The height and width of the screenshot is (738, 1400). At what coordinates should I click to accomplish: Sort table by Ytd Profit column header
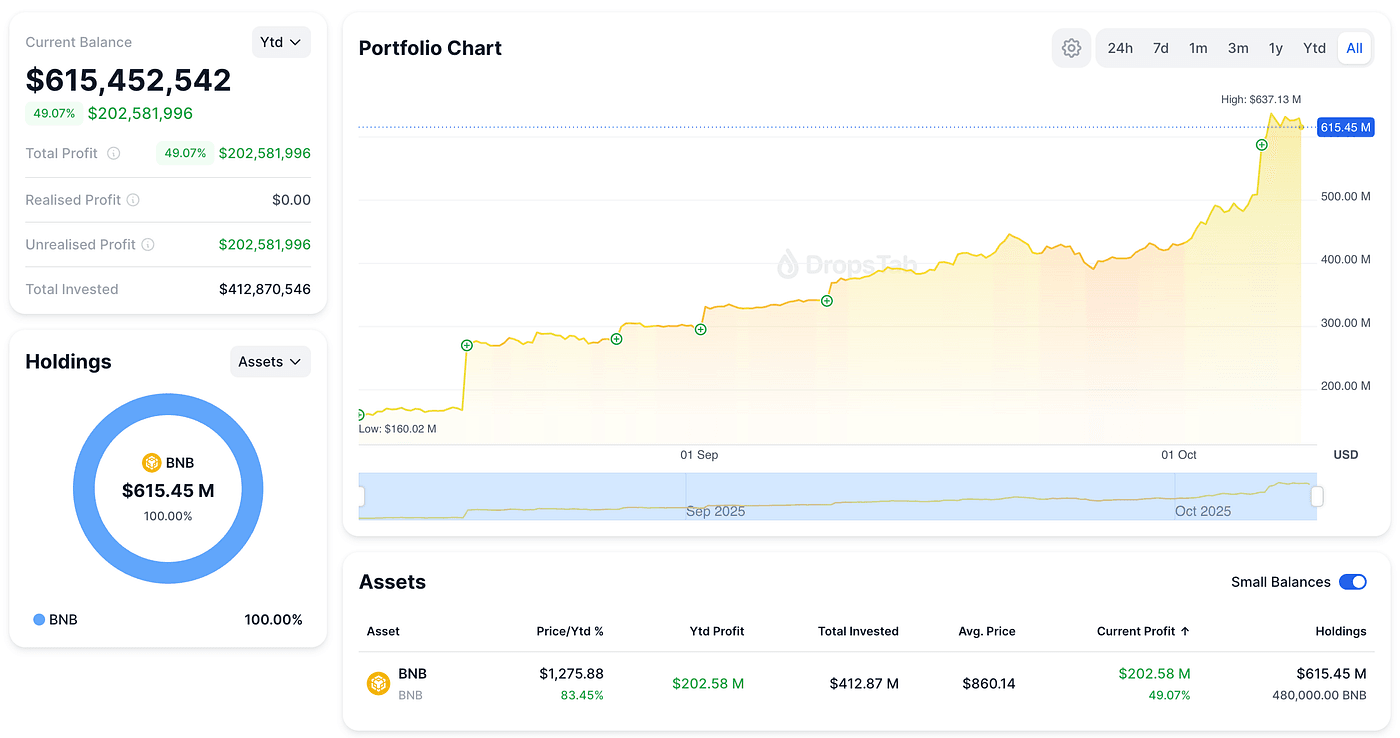pos(716,631)
